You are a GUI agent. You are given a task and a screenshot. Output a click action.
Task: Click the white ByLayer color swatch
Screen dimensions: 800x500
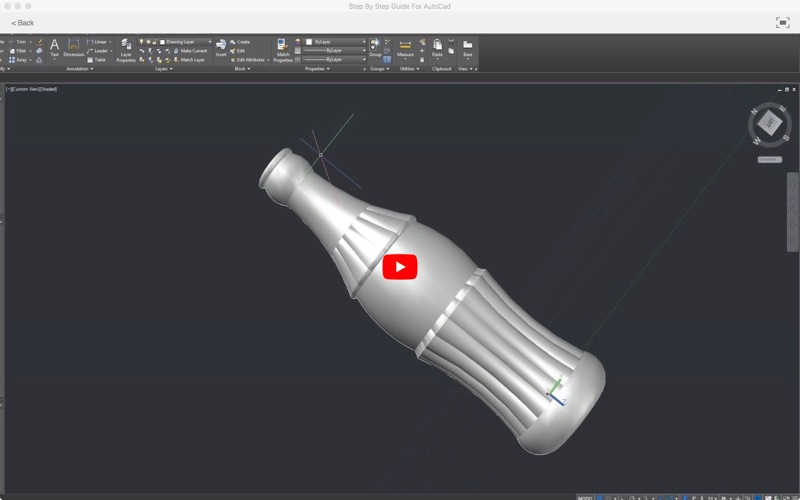309,42
